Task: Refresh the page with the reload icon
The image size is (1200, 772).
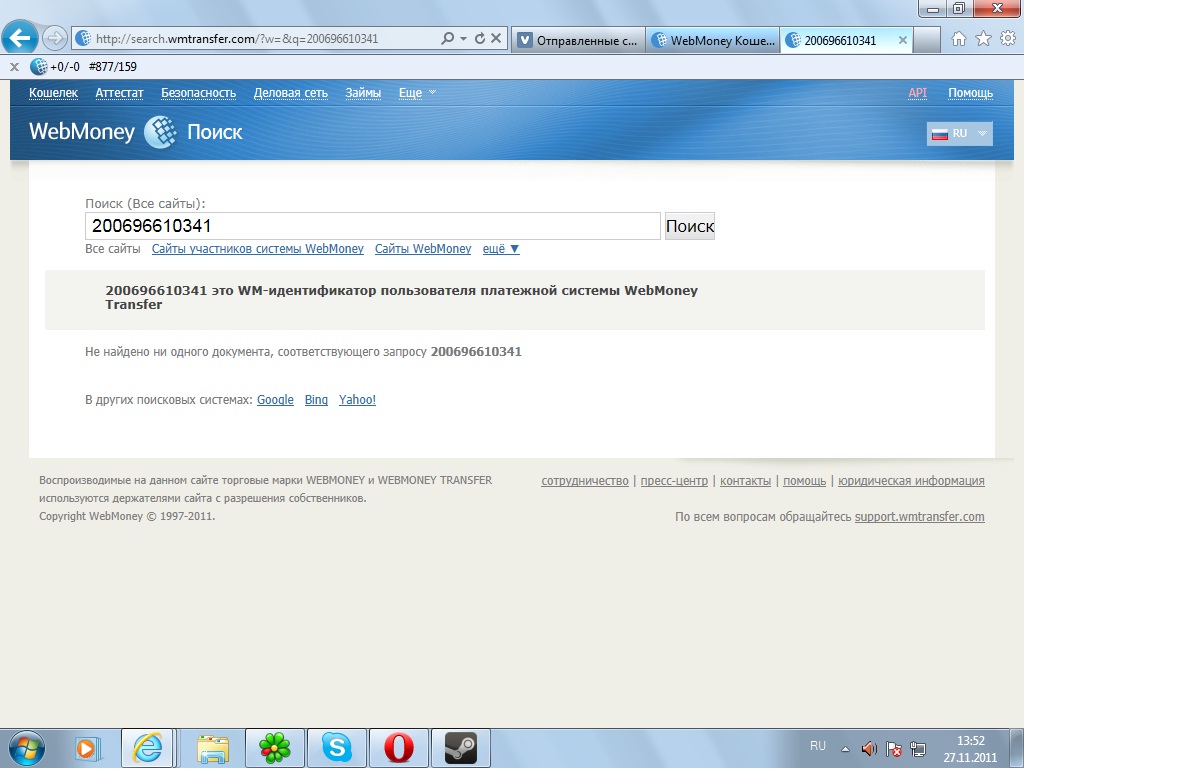Action: click(x=480, y=39)
